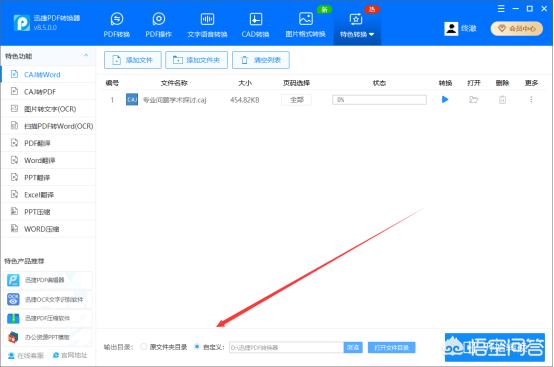The width and height of the screenshot is (554, 367).
Task: Open the output folder icon in file row
Action: pos(473,100)
